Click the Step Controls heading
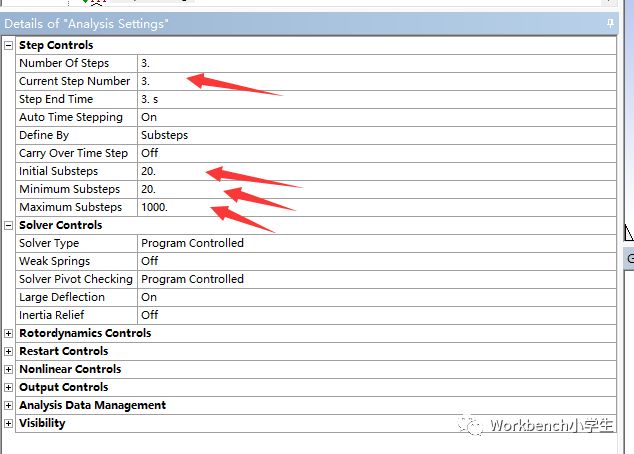Image resolution: width=634 pixels, height=454 pixels. tap(56, 45)
